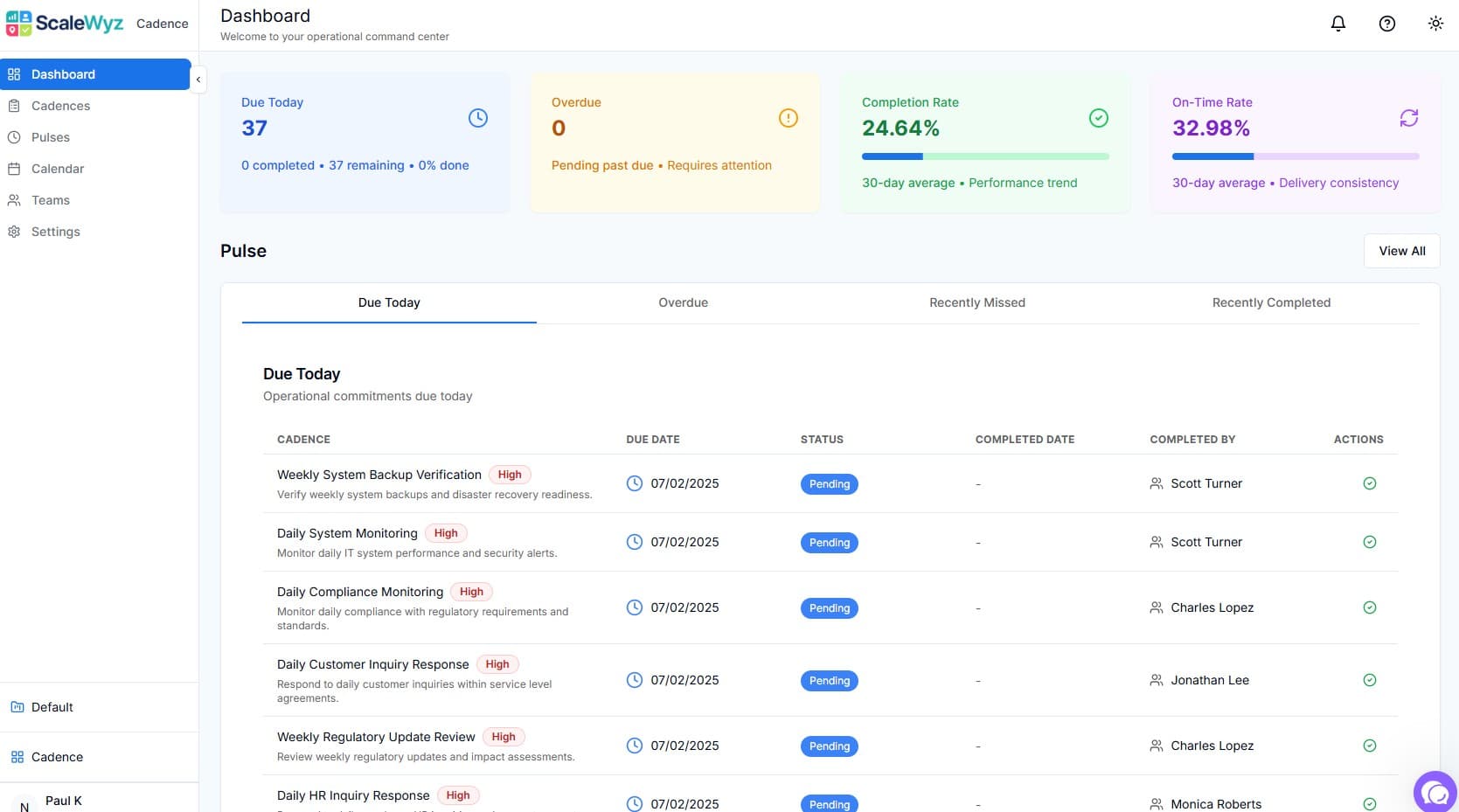Click the help question mark icon
The image size is (1459, 812).
pos(1386,24)
